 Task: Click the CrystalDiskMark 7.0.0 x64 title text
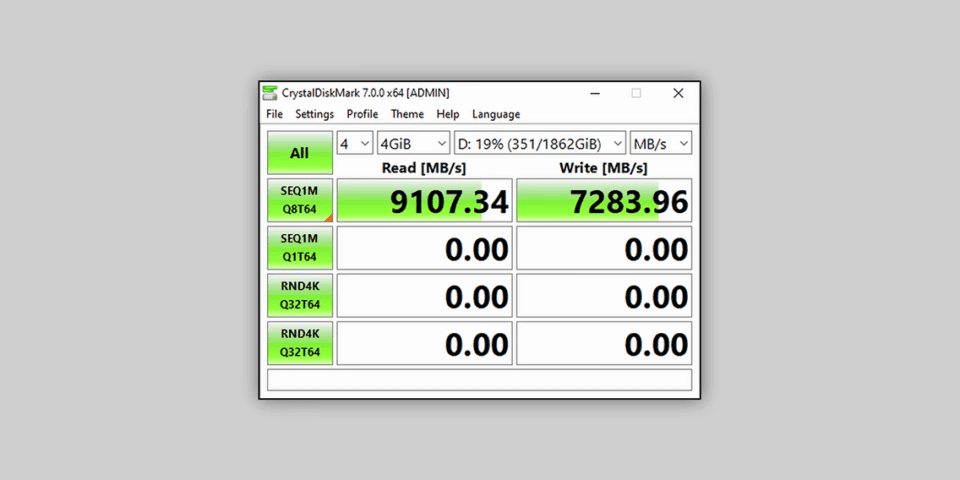point(366,93)
